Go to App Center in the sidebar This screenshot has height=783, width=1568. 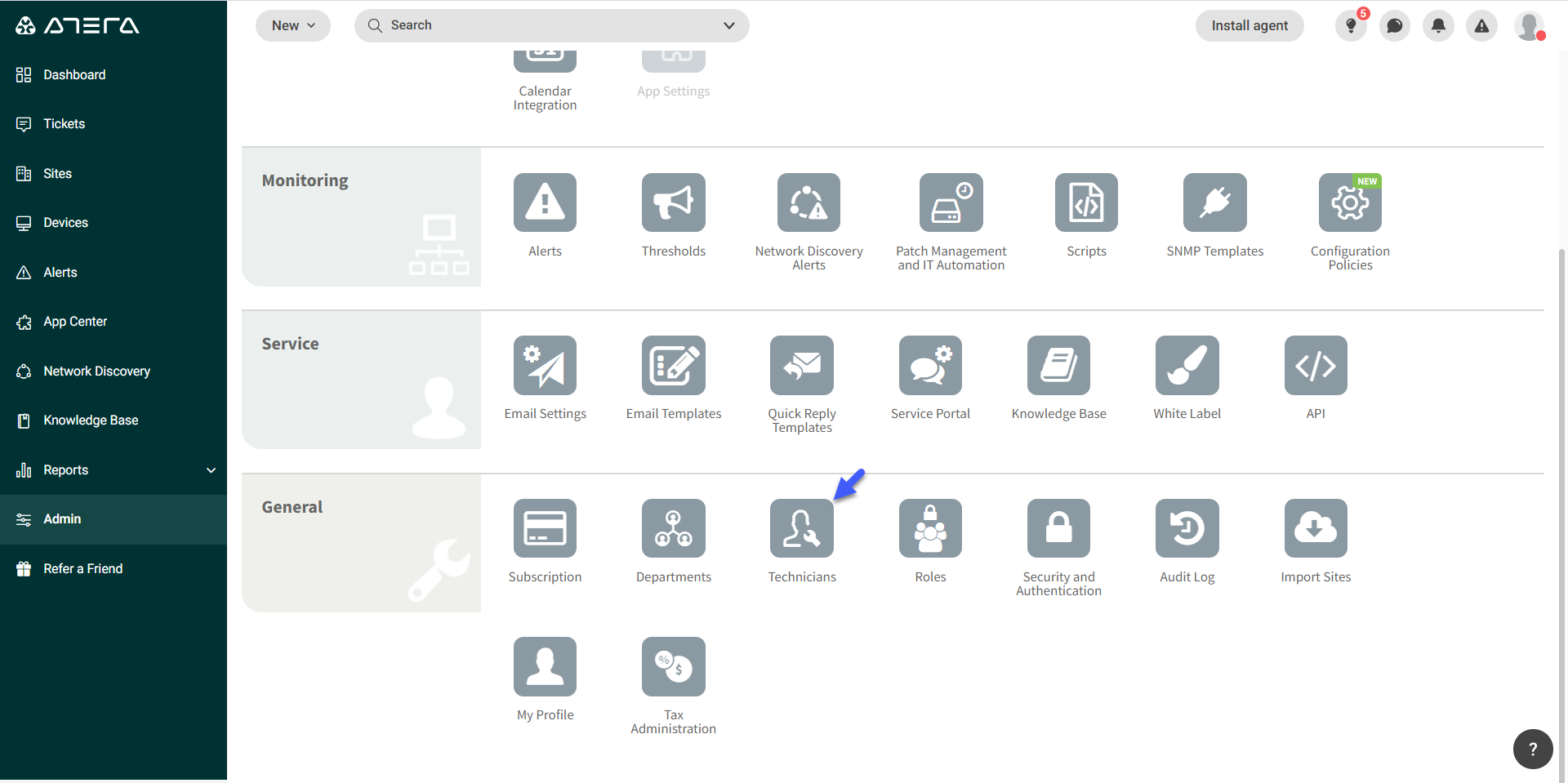click(114, 322)
